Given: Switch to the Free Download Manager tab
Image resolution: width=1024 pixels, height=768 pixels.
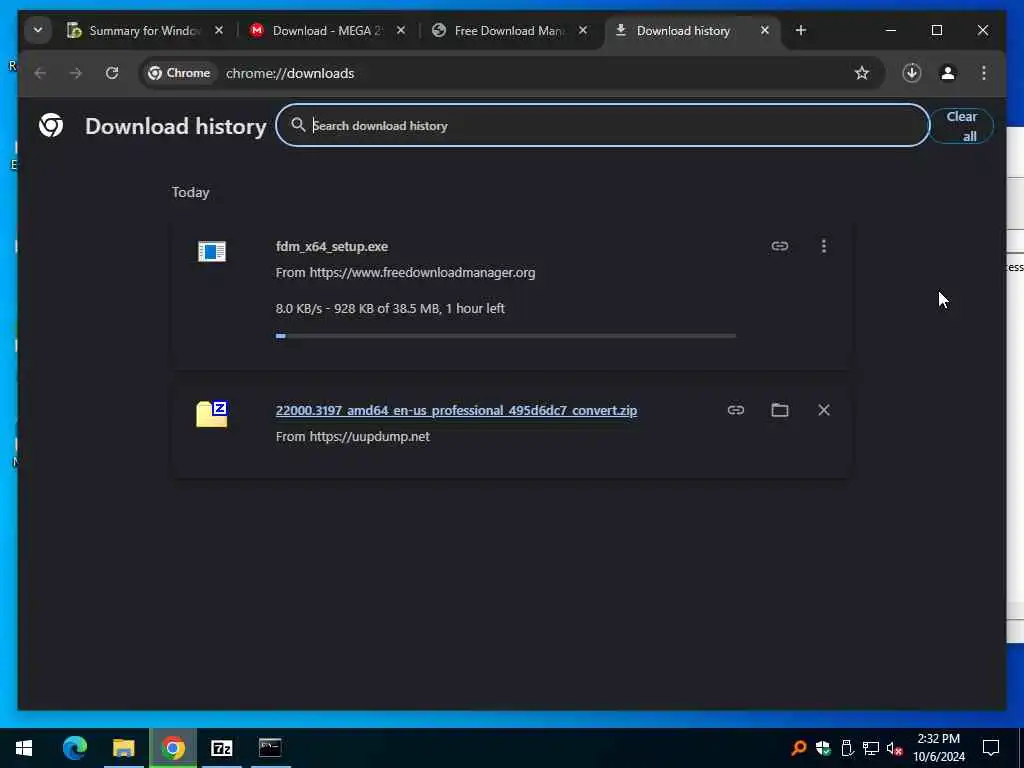Looking at the screenshot, I should (509, 31).
